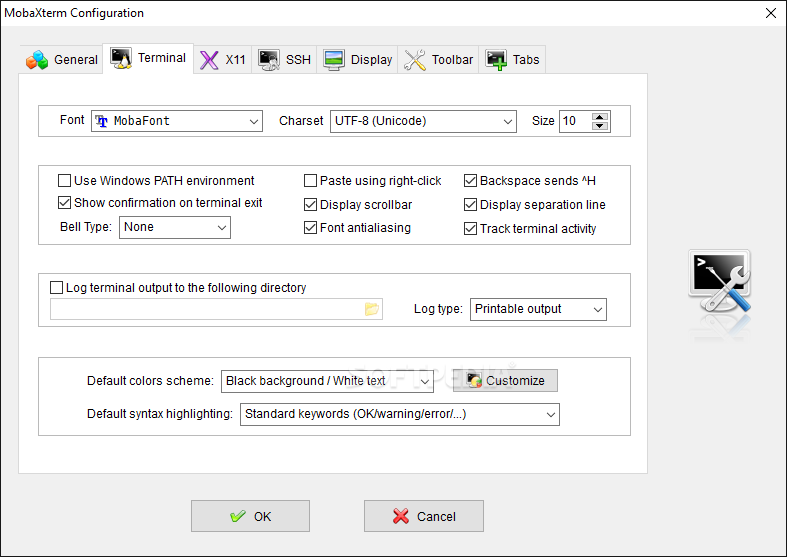This screenshot has width=787, height=557.
Task: Enable Use Windows PATH environment
Action: [x=64, y=181]
